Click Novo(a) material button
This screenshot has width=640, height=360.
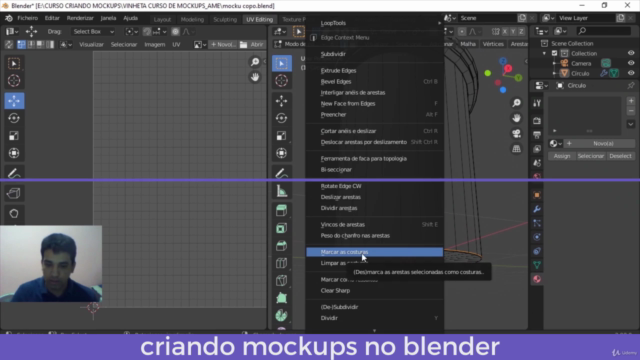click(600, 144)
